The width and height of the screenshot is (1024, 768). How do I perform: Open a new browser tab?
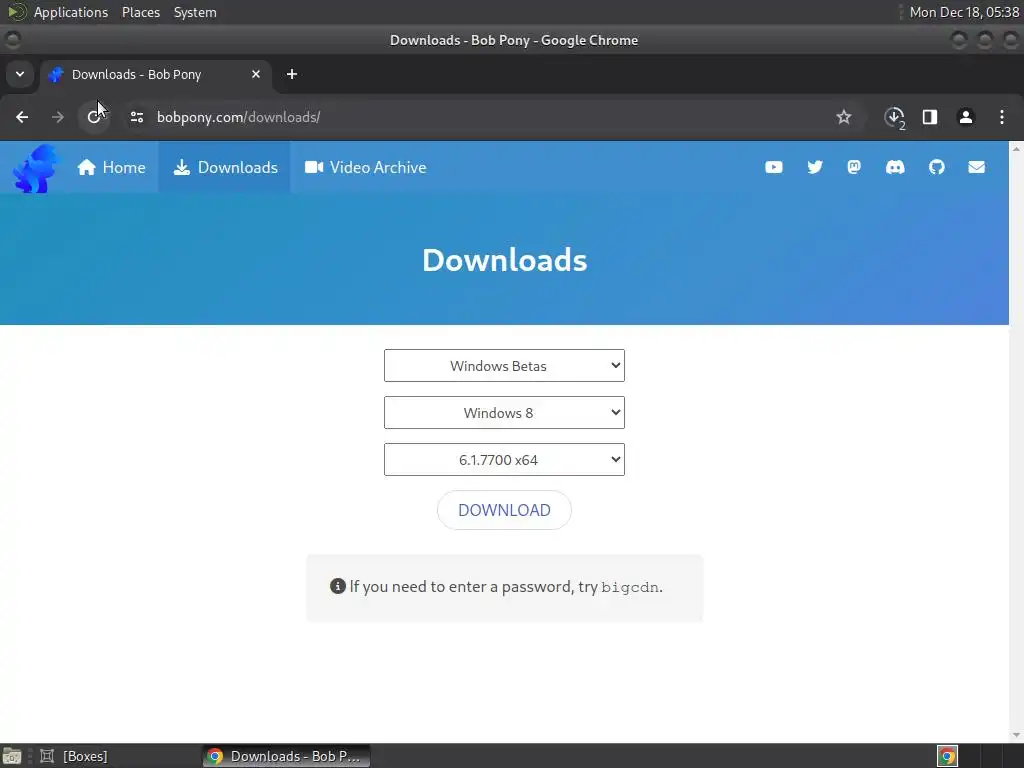pos(292,74)
